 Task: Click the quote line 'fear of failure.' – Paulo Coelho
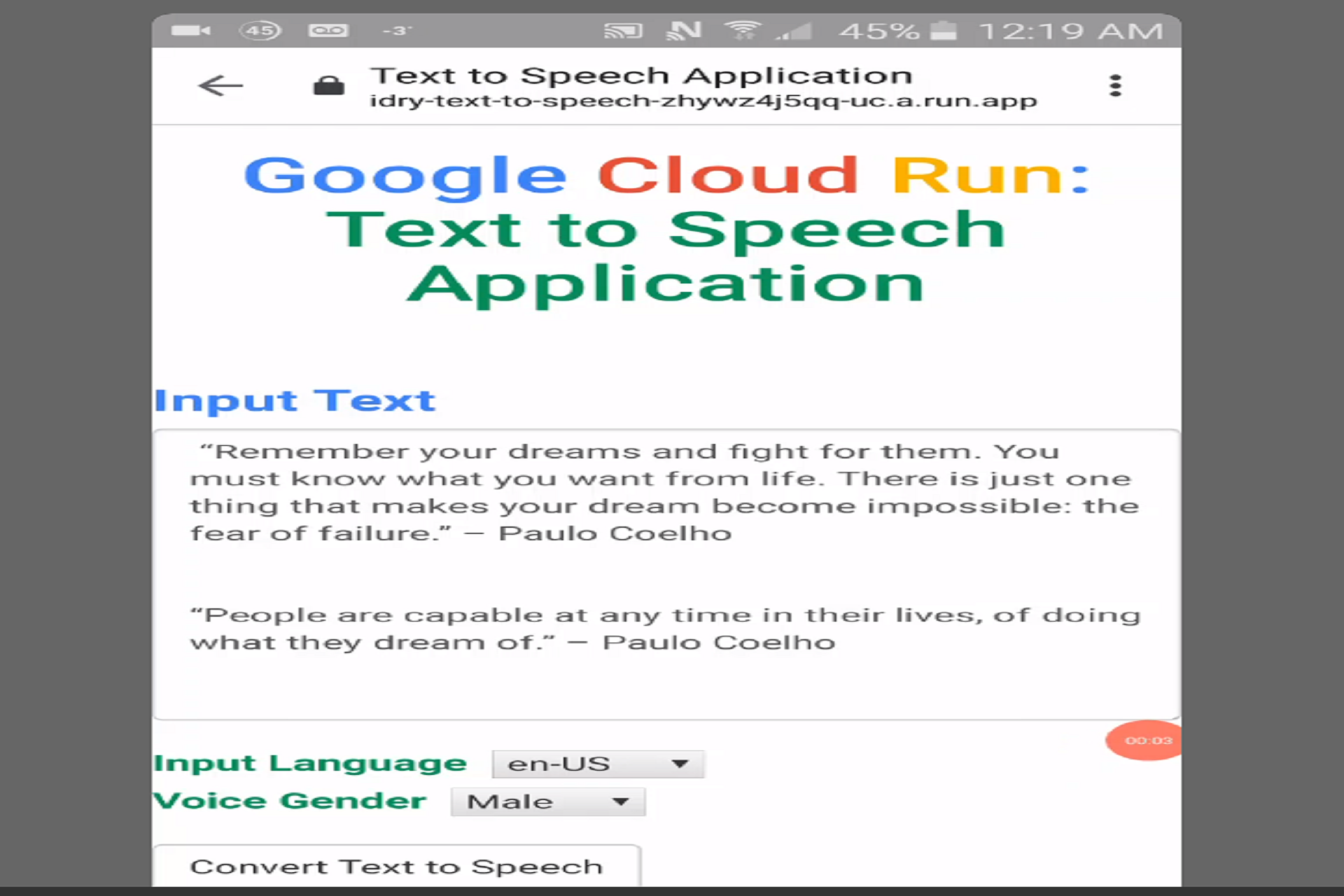pos(461,533)
